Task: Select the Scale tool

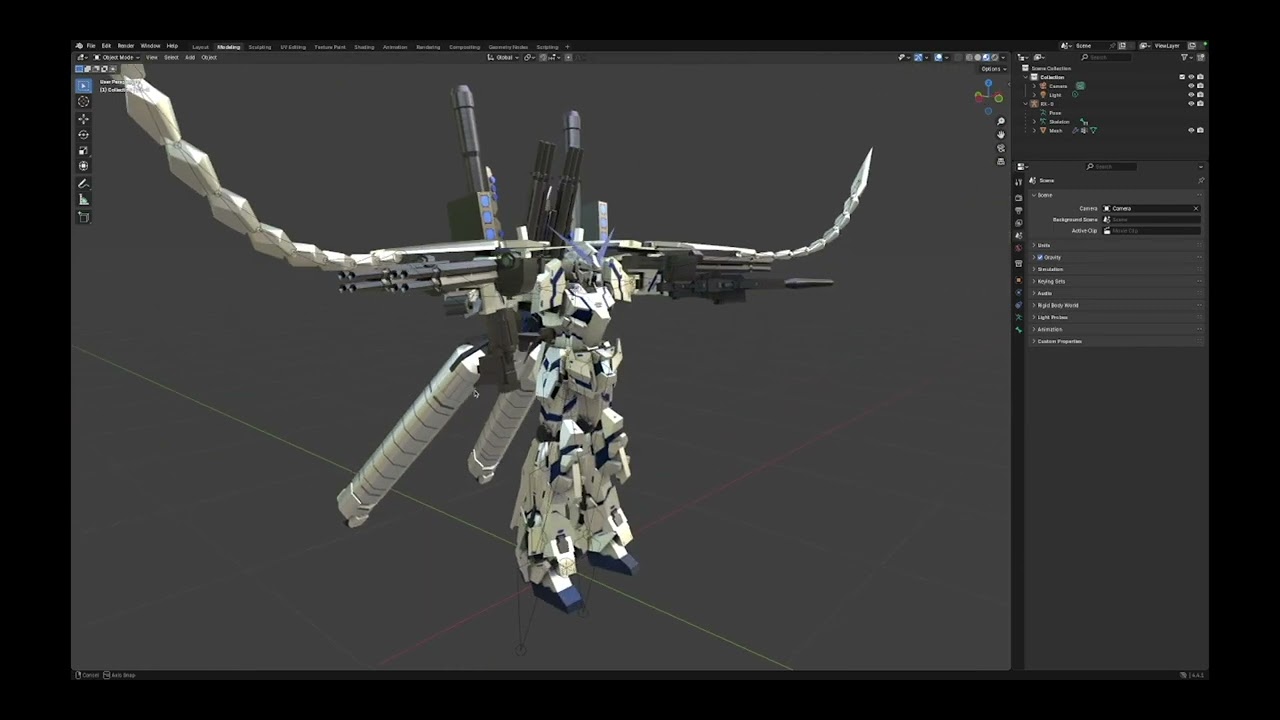Action: coord(83,150)
